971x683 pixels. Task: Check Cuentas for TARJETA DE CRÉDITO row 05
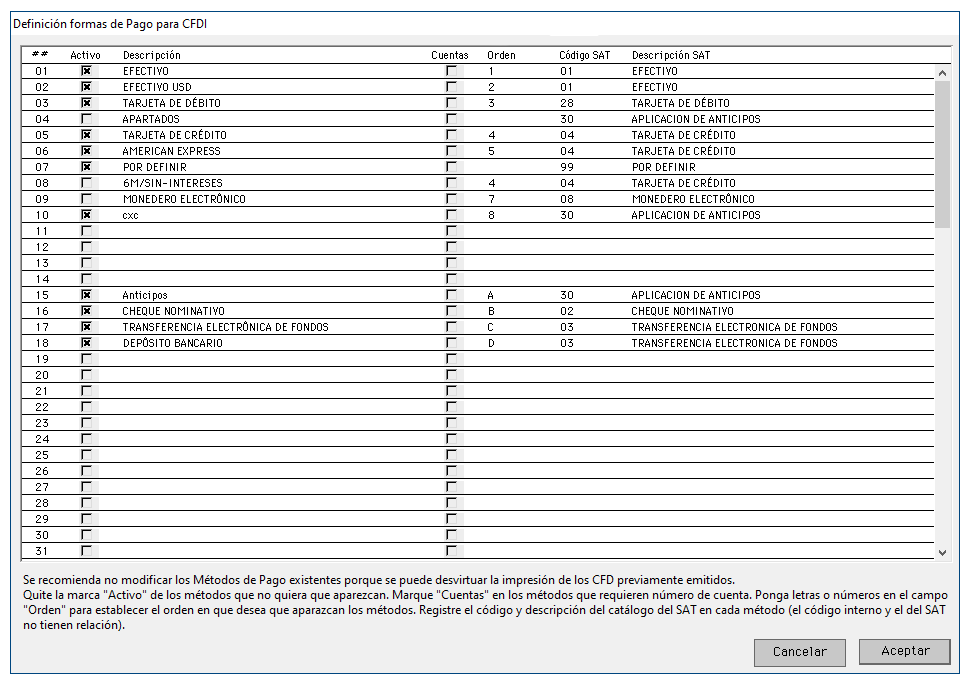451,135
